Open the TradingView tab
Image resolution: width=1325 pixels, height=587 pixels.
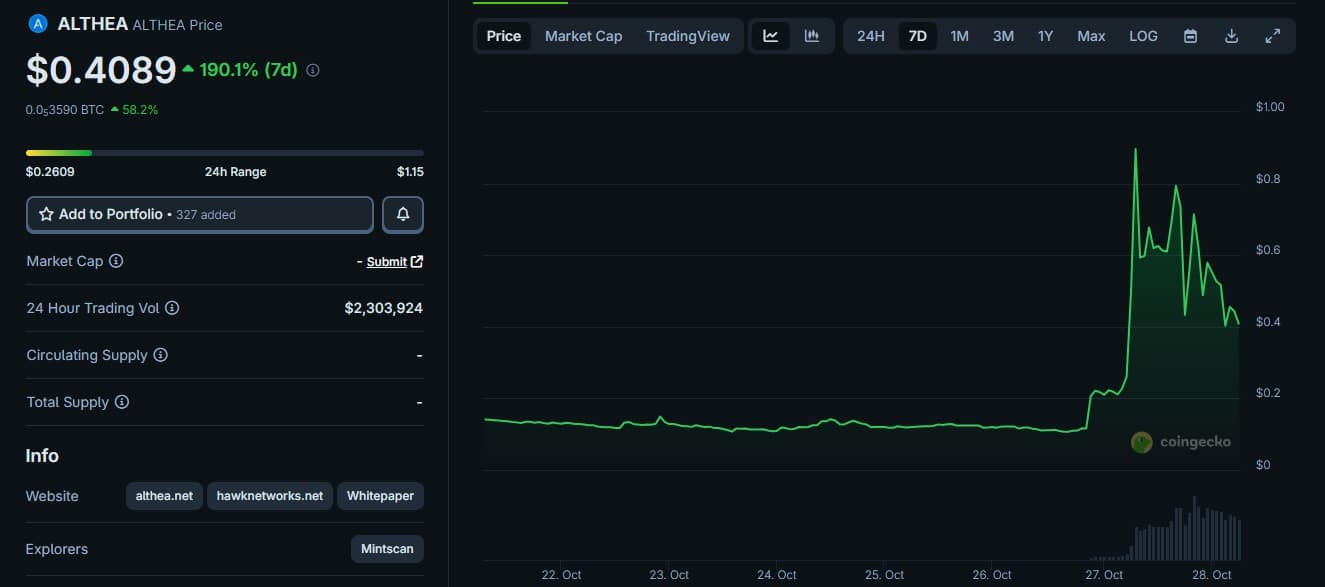coord(688,36)
